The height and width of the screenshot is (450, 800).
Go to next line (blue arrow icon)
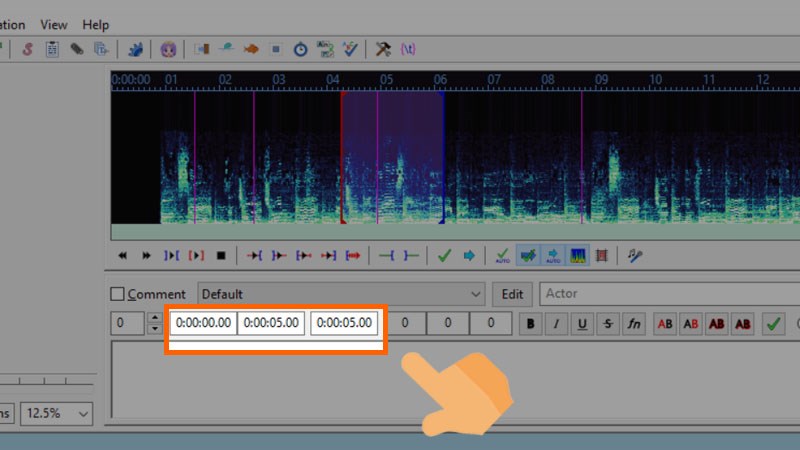point(469,256)
